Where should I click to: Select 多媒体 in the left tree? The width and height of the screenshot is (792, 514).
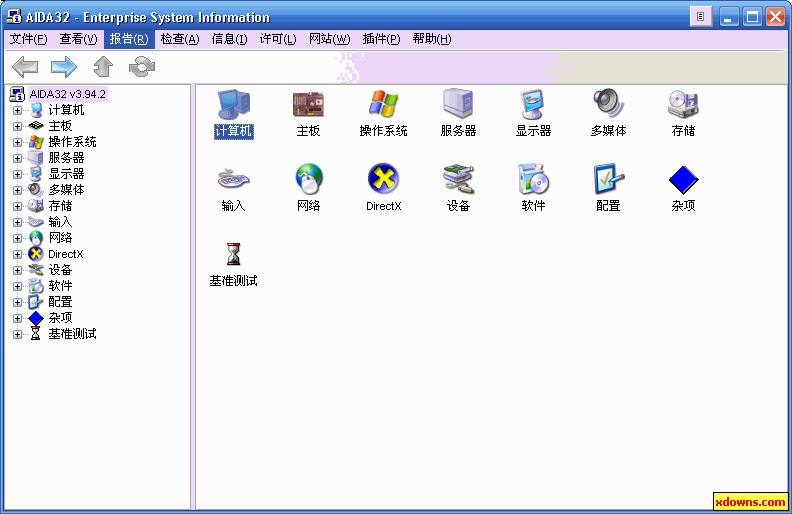tap(66, 190)
